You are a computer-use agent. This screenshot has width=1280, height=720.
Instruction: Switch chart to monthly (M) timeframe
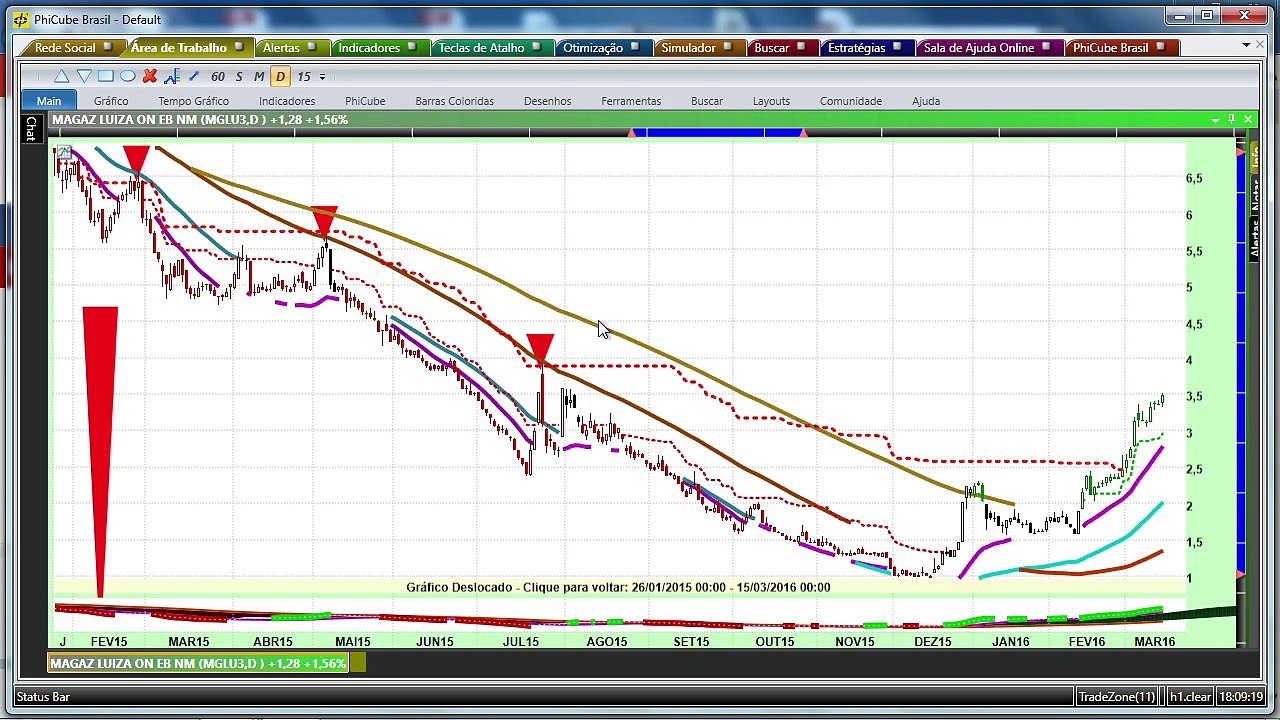(x=259, y=76)
